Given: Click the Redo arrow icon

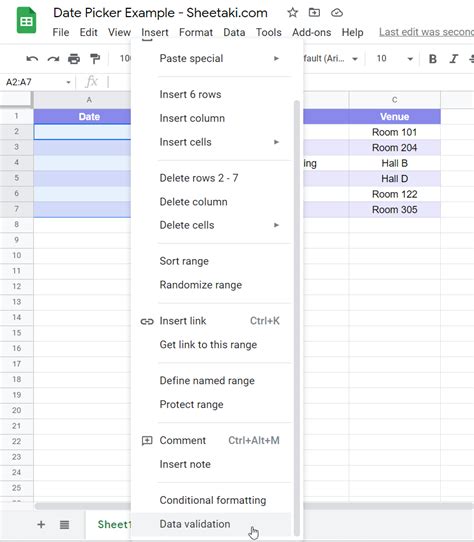Looking at the screenshot, I should [53, 59].
